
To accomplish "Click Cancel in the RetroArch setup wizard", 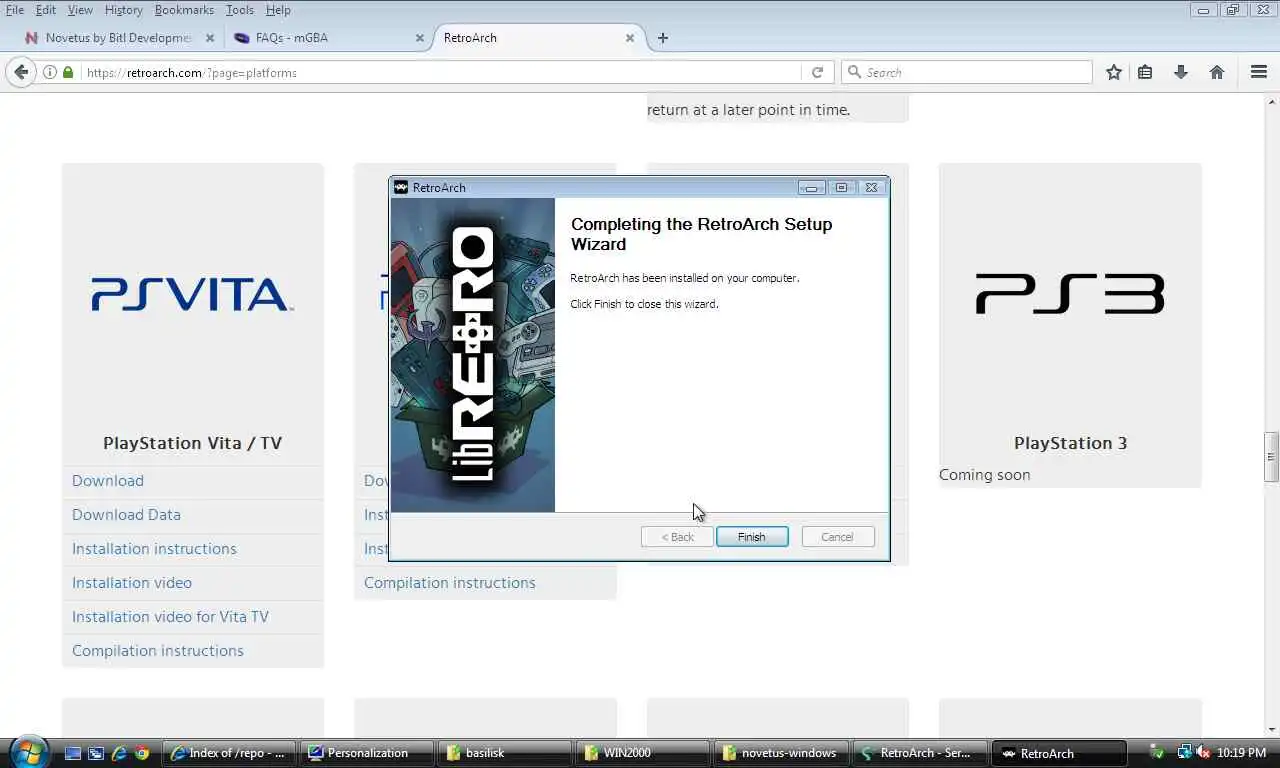I will point(837,537).
